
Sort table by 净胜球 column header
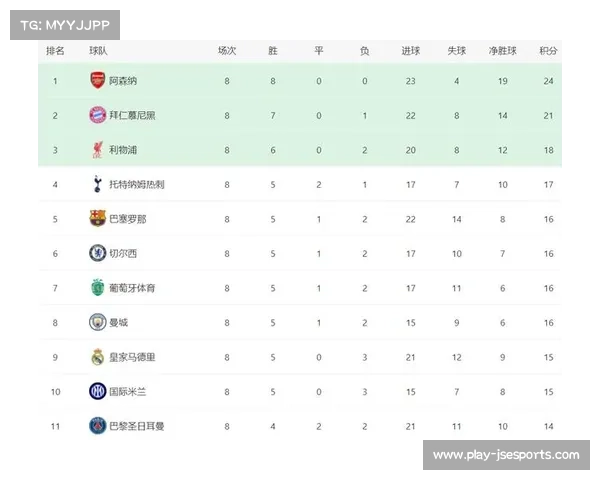tap(502, 50)
